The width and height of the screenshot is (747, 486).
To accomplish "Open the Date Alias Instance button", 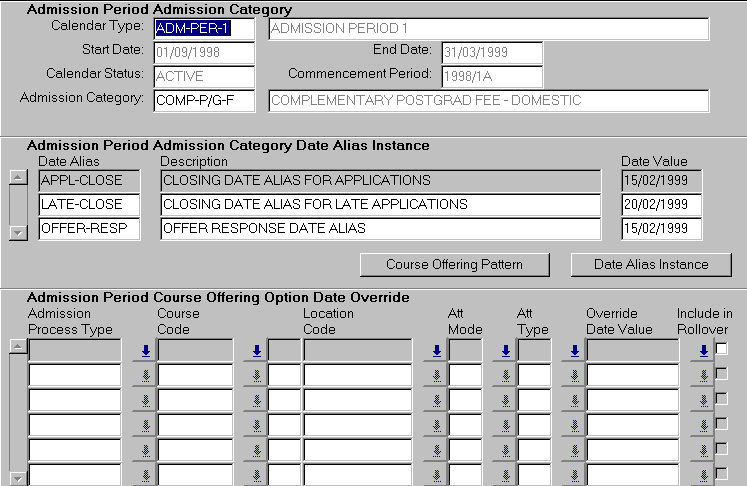I will click(650, 264).
